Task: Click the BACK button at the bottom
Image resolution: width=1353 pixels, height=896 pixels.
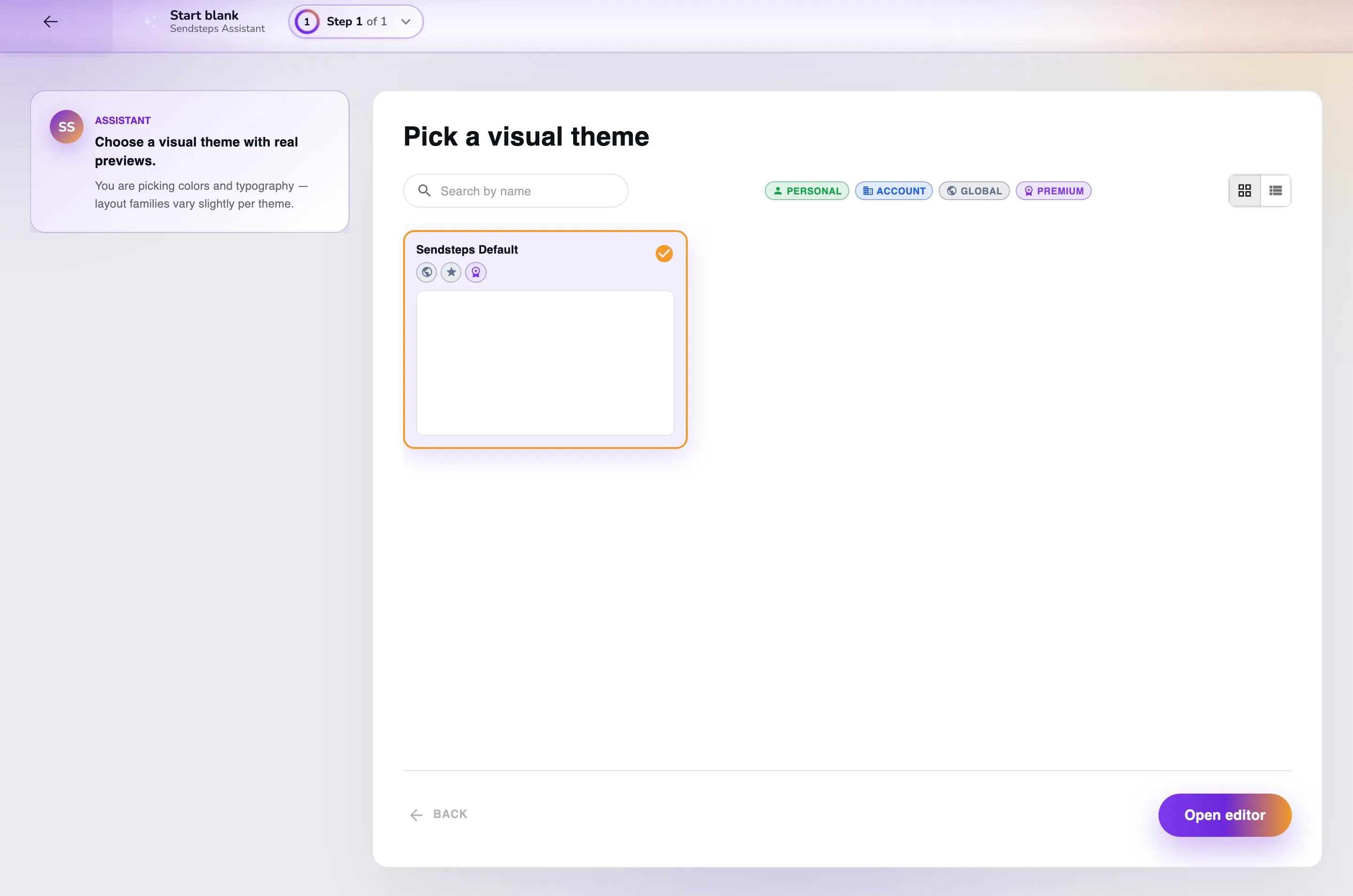Action: pos(438,814)
